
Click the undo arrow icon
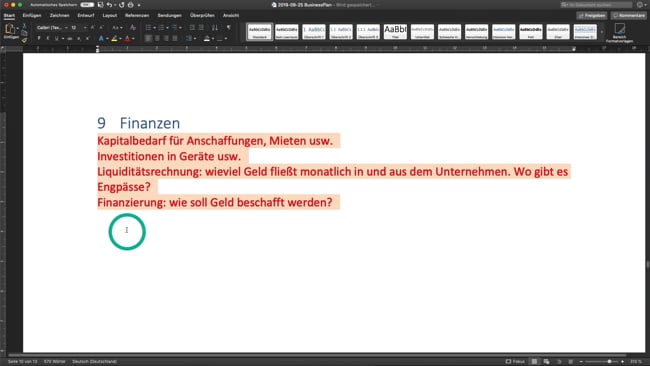[x=109, y=5]
